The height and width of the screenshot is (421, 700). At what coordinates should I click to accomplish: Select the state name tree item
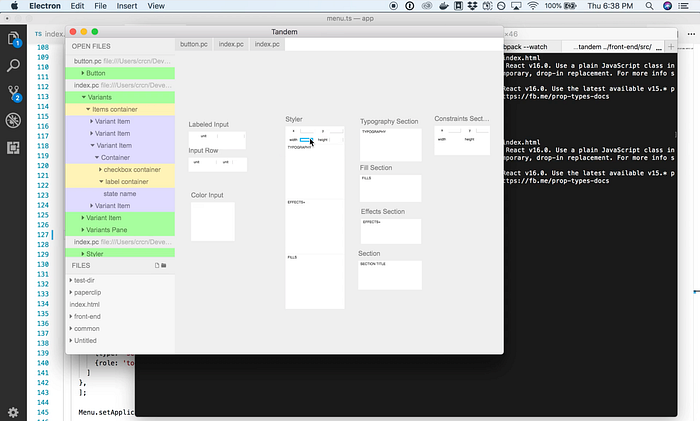point(120,193)
